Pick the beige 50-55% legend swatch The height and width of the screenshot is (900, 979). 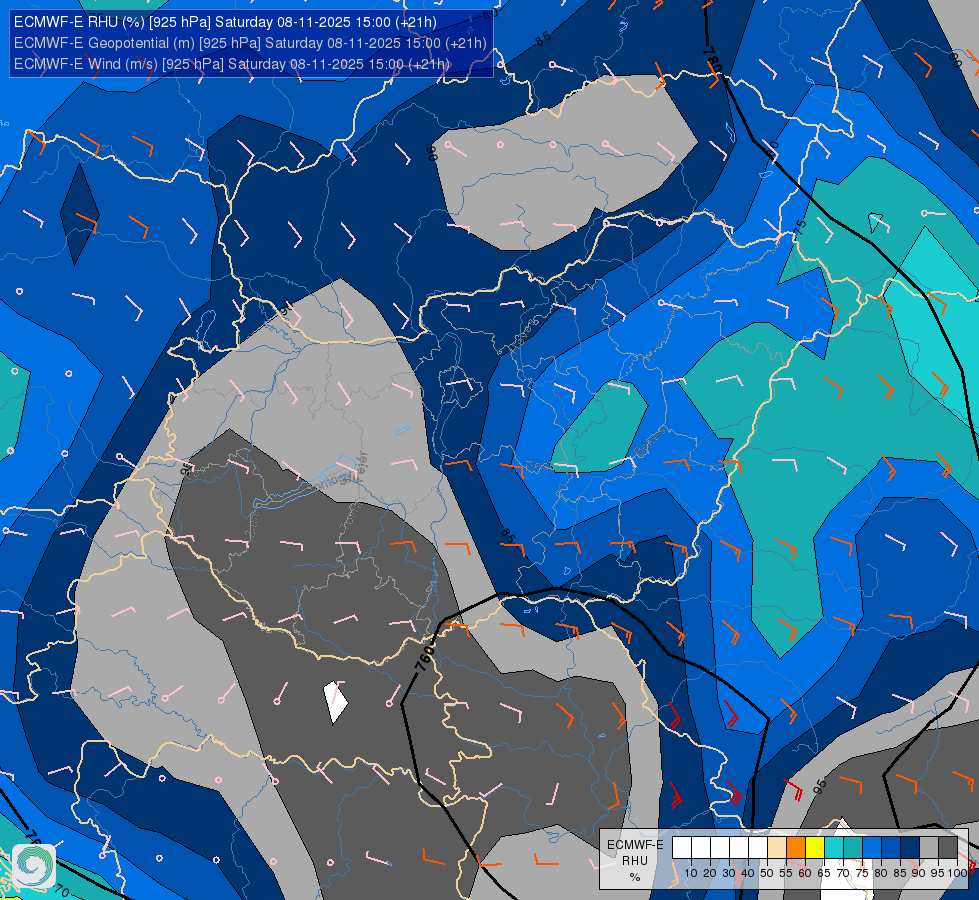777,847
